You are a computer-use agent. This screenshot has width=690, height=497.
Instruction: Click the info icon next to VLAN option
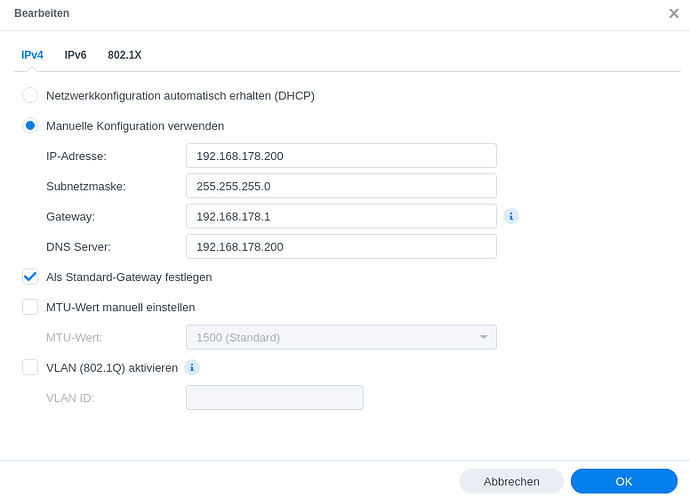click(192, 367)
